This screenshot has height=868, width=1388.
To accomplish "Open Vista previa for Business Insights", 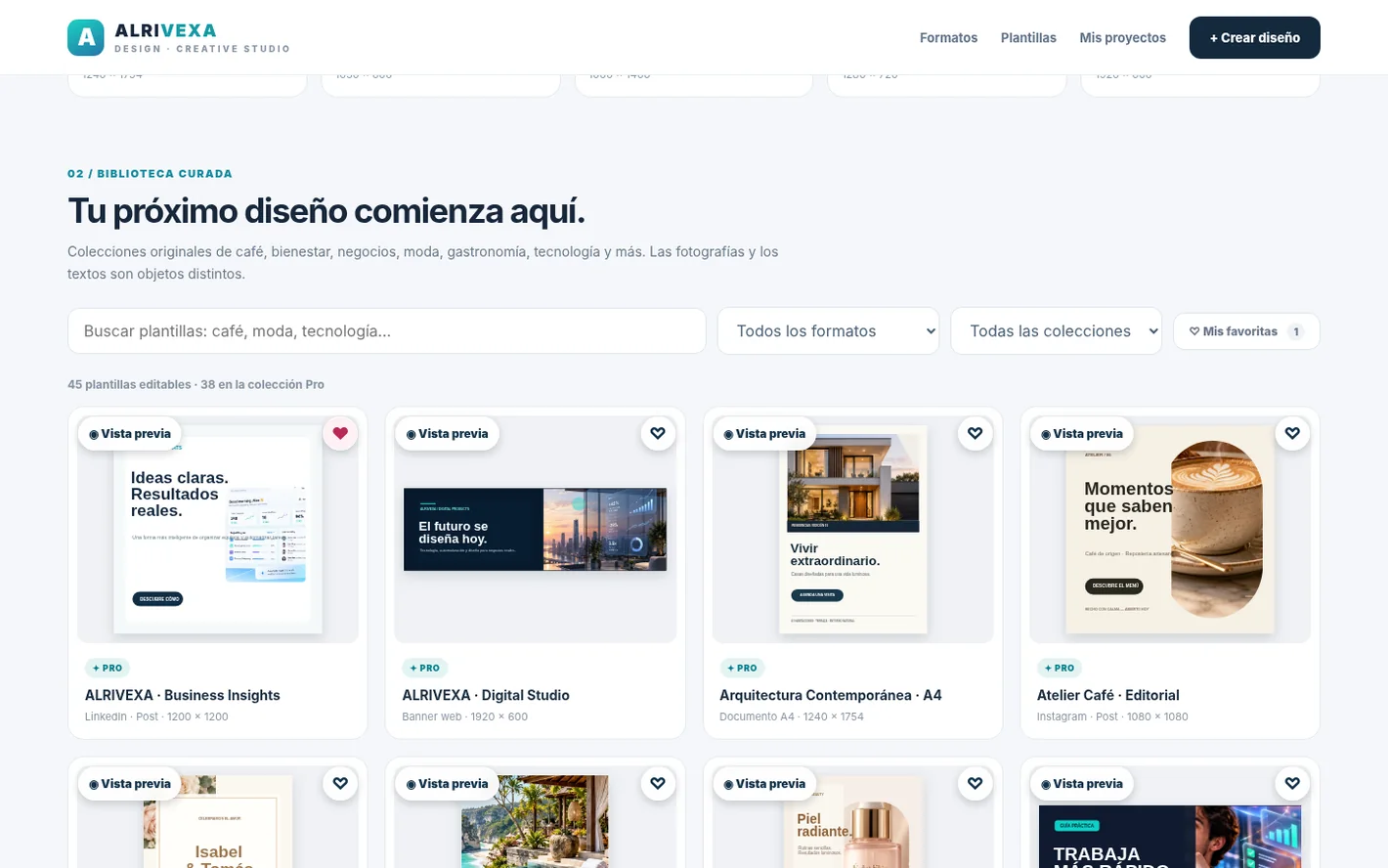I will click(x=130, y=433).
